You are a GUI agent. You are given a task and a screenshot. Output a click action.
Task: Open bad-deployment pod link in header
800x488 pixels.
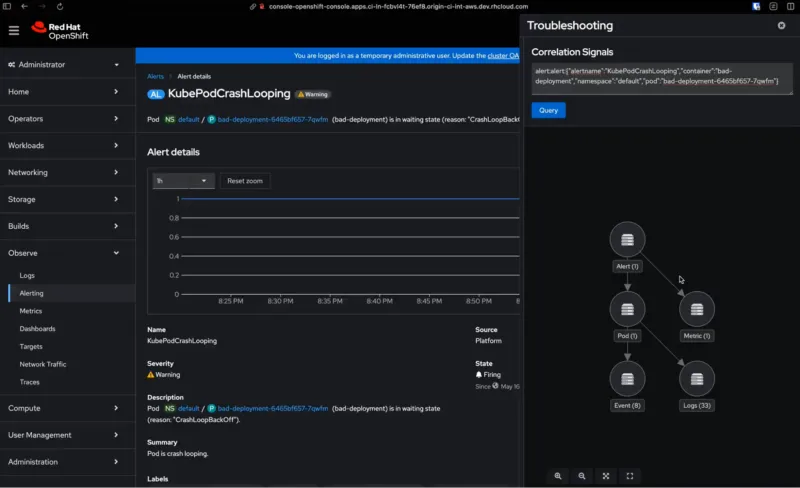(x=272, y=119)
